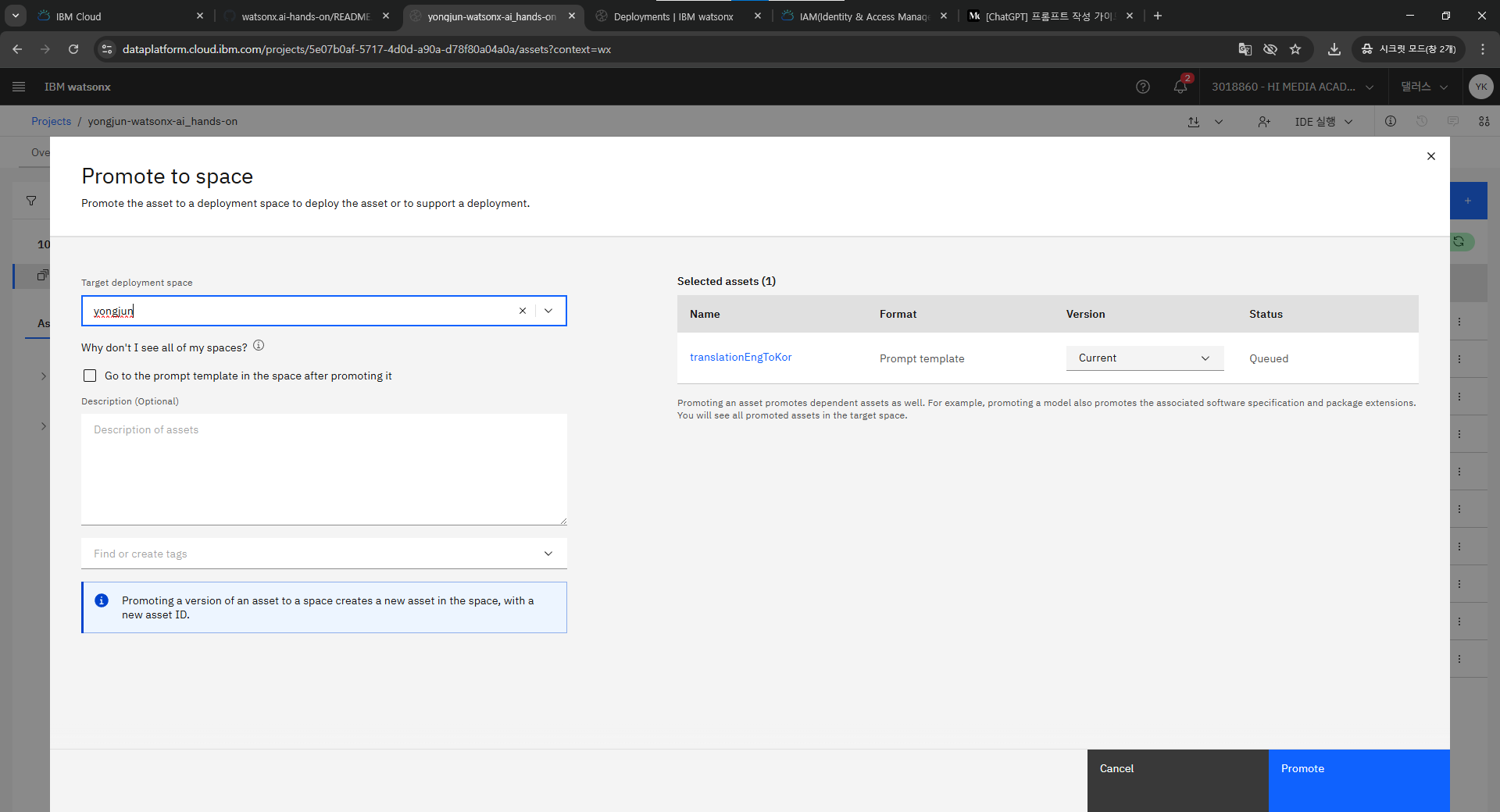Go to the Projects breadcrumb
Image resolution: width=1500 pixels, height=812 pixels.
pos(51,121)
